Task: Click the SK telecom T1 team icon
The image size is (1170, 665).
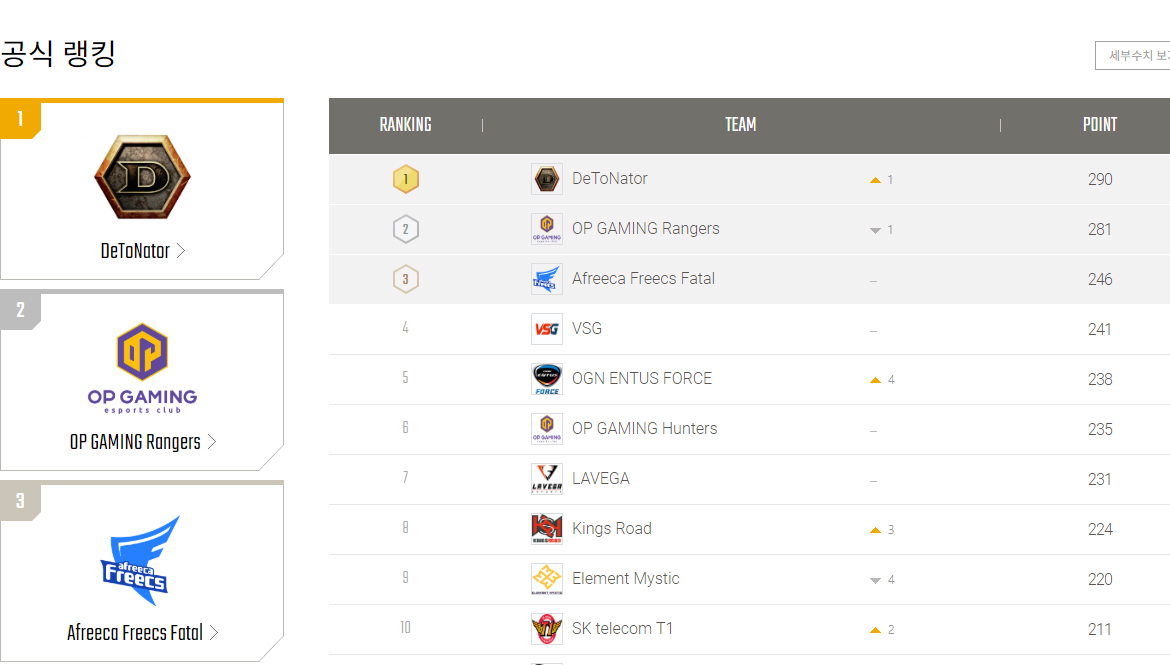Action: [547, 629]
